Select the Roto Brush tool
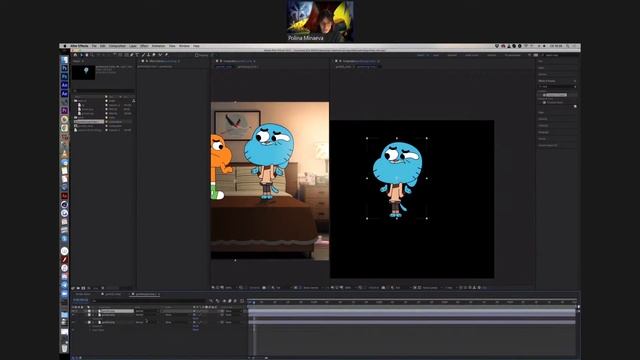This screenshot has height=360, width=640. click(160, 55)
